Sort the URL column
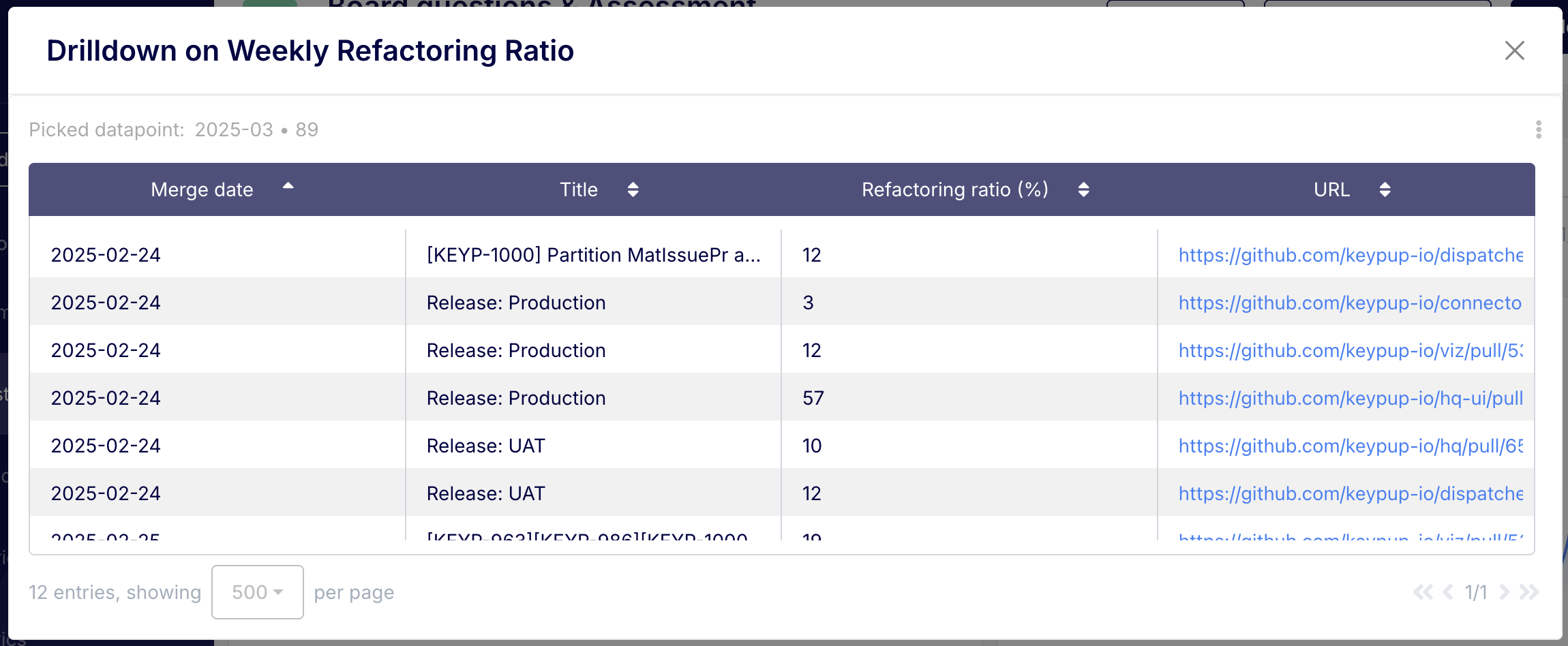This screenshot has width=1568, height=646. point(1384,189)
